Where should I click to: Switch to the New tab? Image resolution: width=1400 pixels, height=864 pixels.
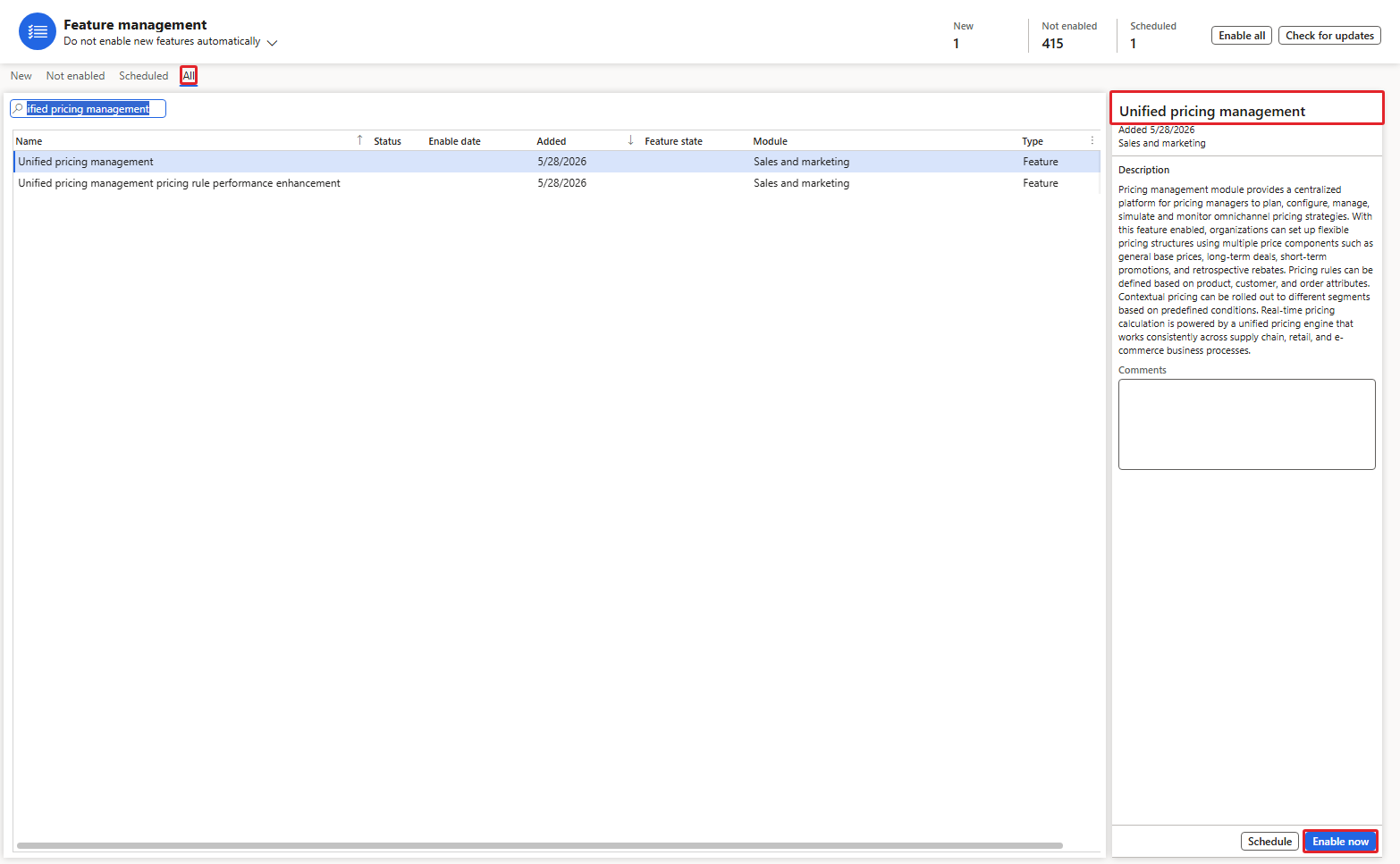coord(21,76)
